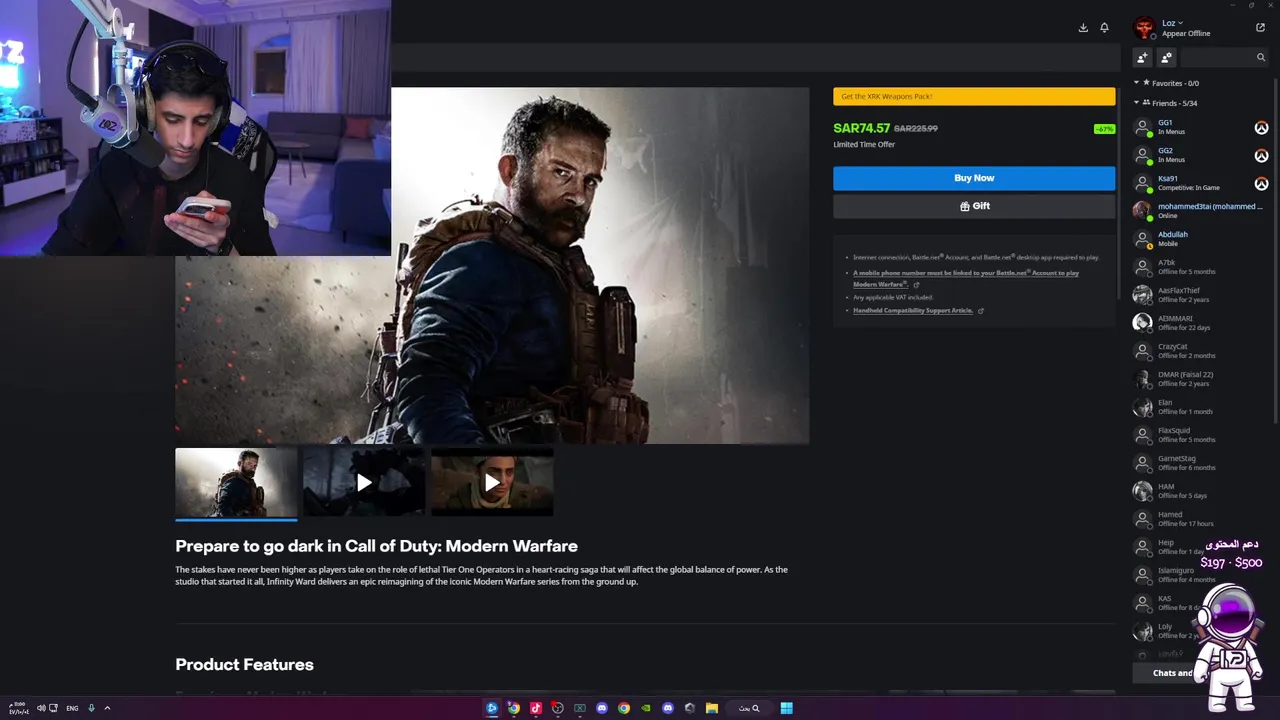Show hidden tray icons chevron

[x=107, y=708]
